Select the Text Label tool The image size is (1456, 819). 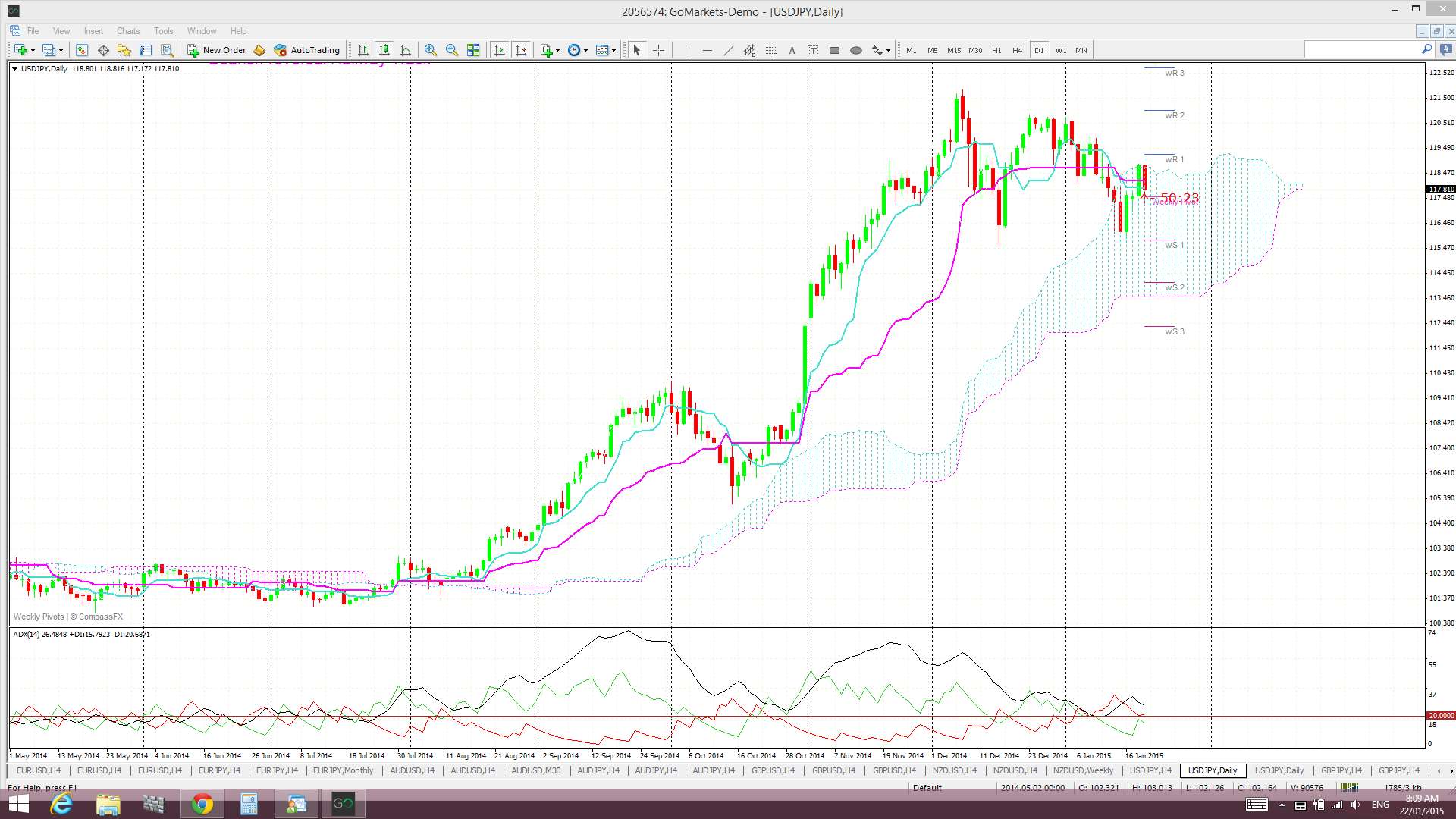pyautogui.click(x=813, y=50)
